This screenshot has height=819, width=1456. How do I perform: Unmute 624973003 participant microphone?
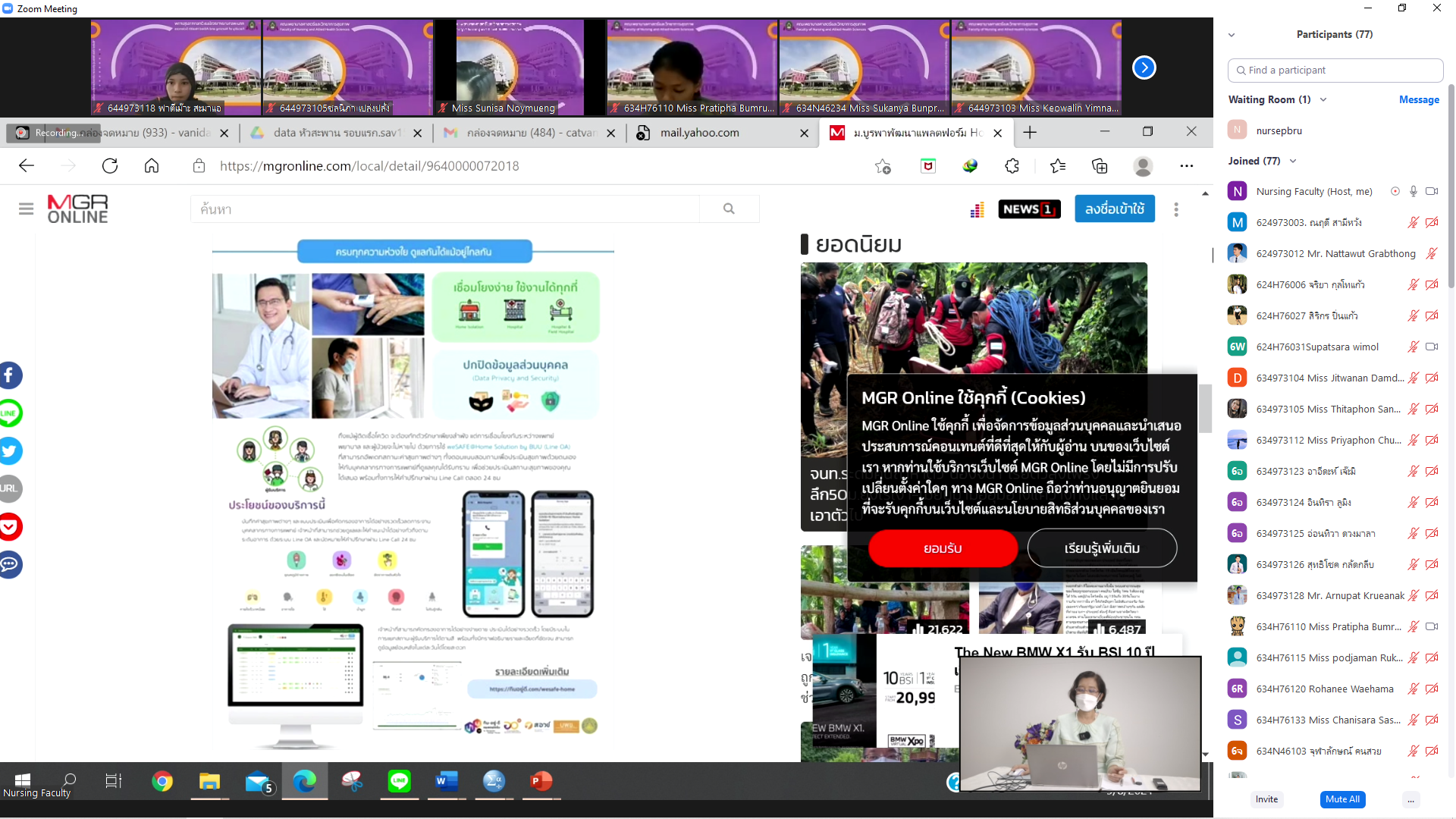pyautogui.click(x=1414, y=223)
